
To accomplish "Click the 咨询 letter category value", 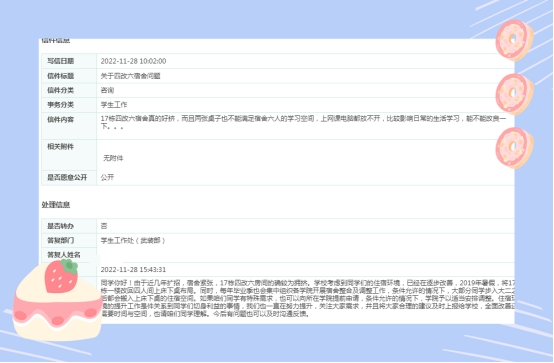I will tap(107, 90).
